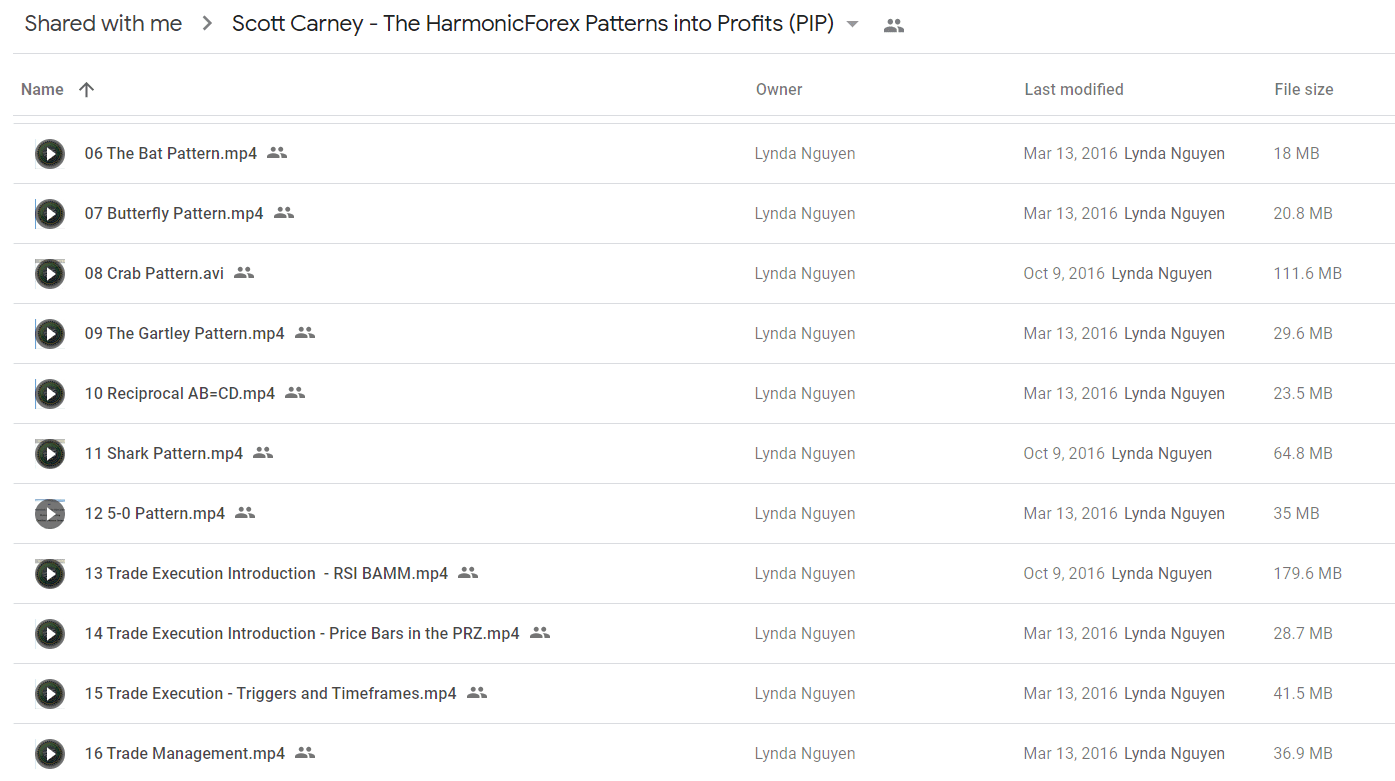Click the video icon of 08 Crab Pattern.avi
This screenshot has height=781, width=1395.
pyautogui.click(x=50, y=273)
